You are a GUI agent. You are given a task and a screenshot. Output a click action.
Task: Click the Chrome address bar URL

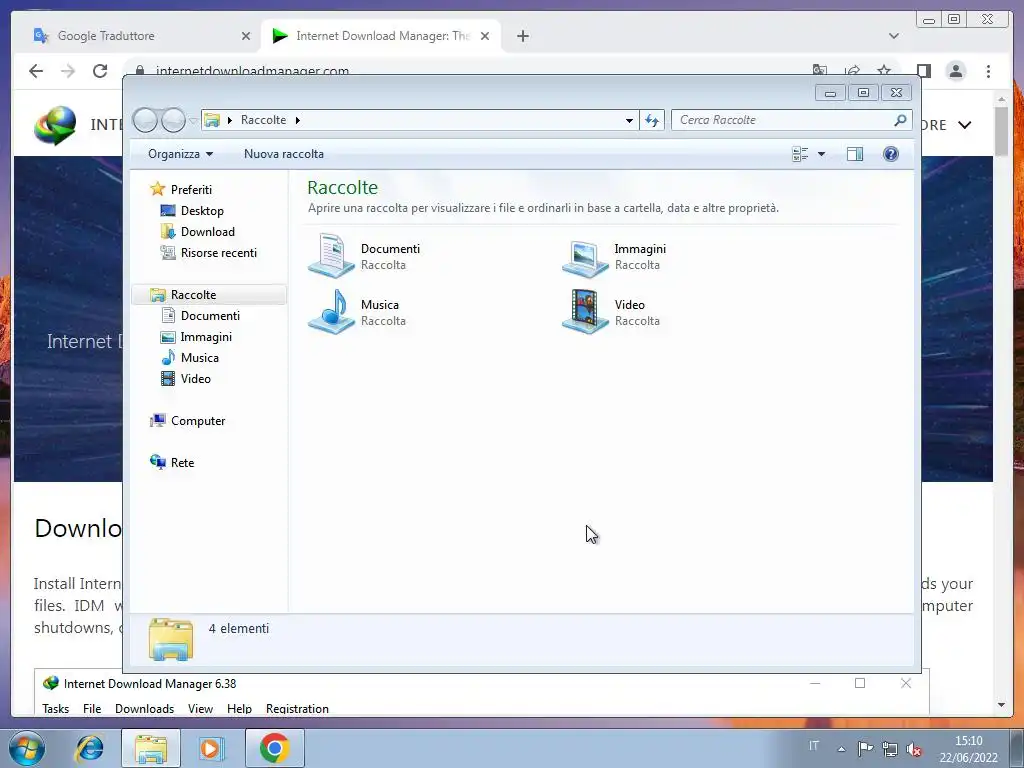pyautogui.click(x=252, y=71)
